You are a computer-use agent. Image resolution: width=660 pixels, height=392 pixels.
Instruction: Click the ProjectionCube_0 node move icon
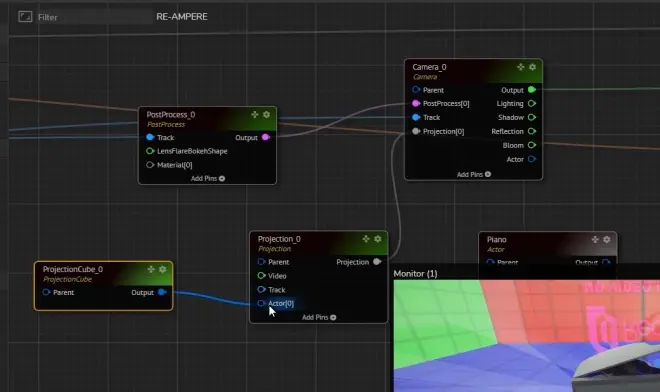point(151,269)
